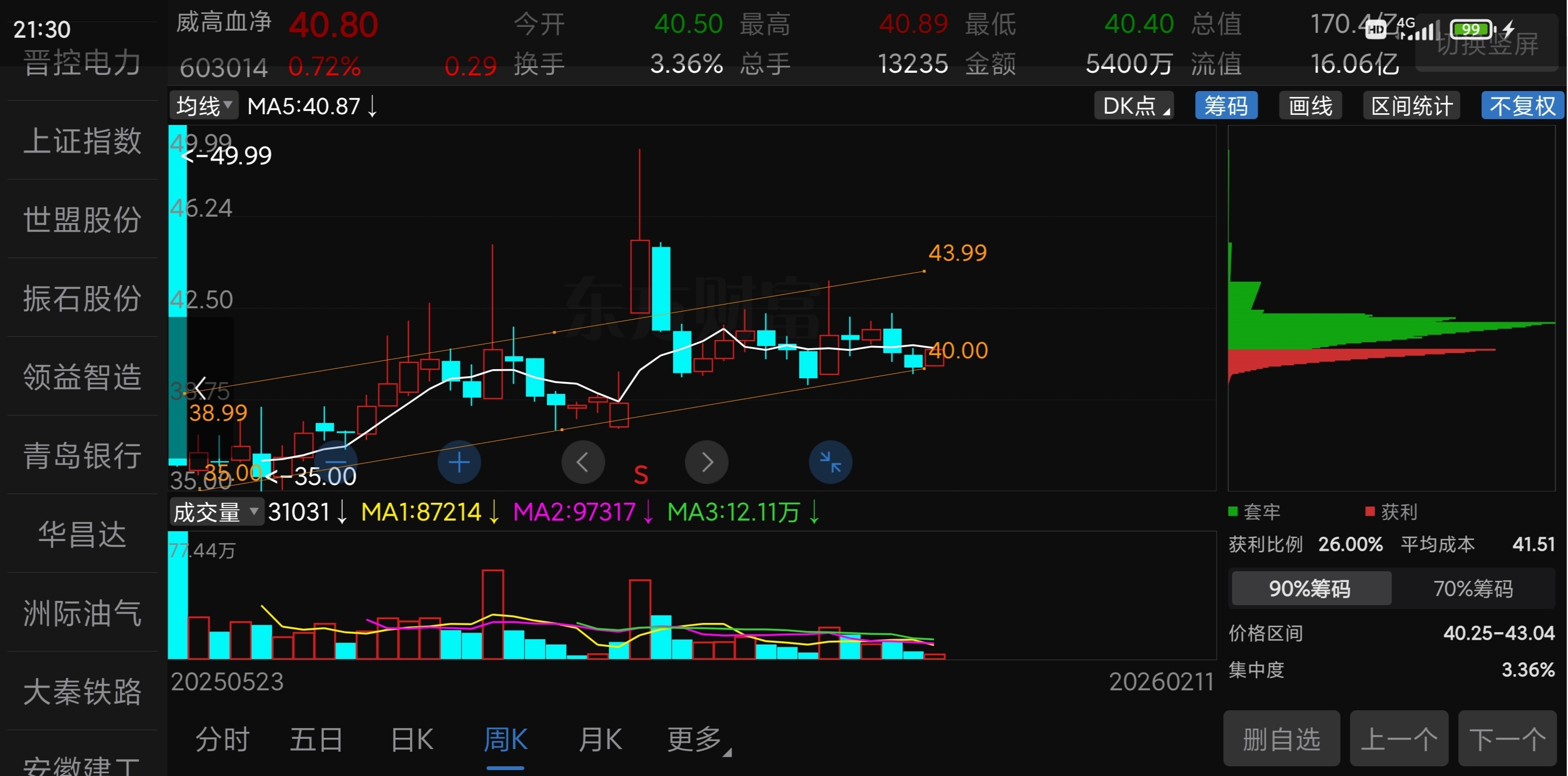Click the battery indicator in the status bar
This screenshot has width=1568, height=776.
tap(1471, 29)
